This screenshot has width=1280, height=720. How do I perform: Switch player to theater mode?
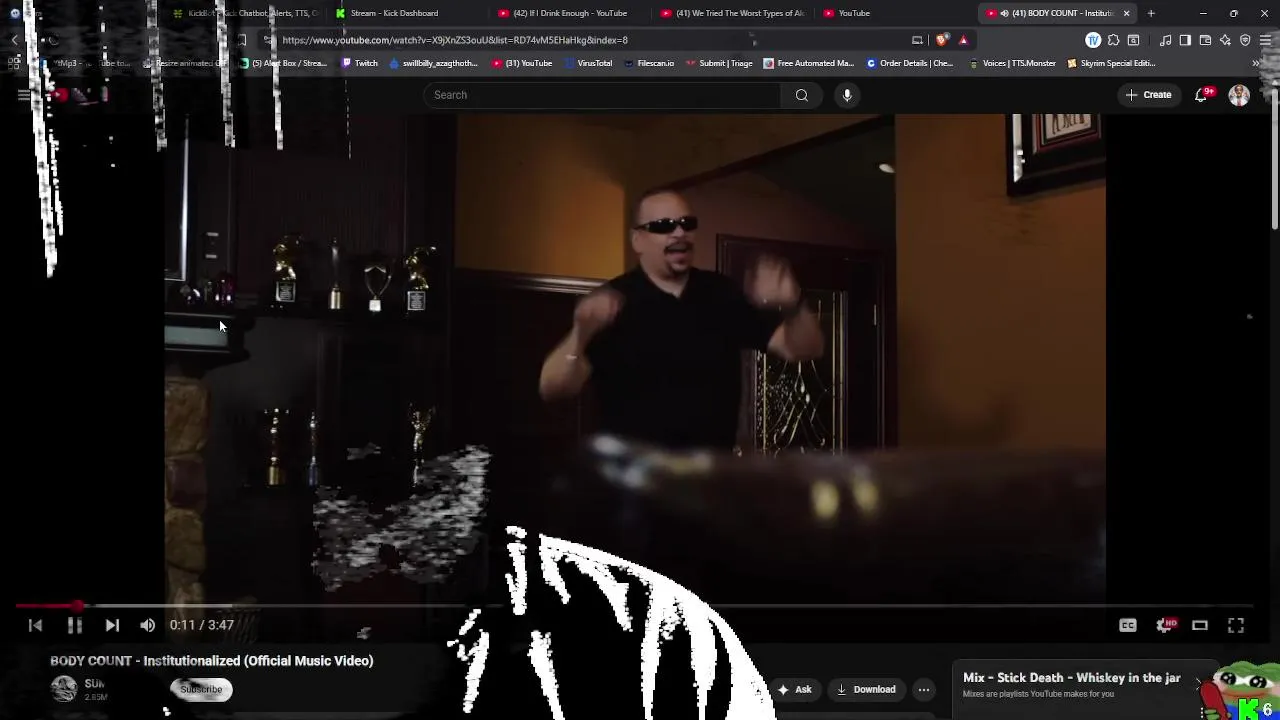(1200, 625)
